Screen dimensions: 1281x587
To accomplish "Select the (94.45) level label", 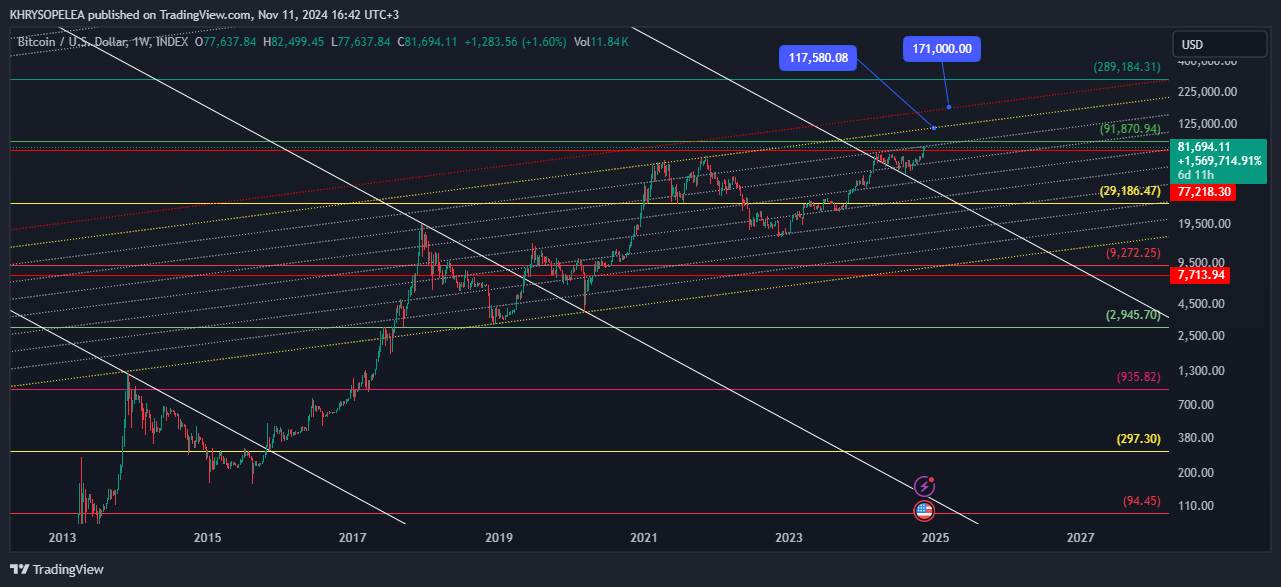I will click(x=1141, y=501).
